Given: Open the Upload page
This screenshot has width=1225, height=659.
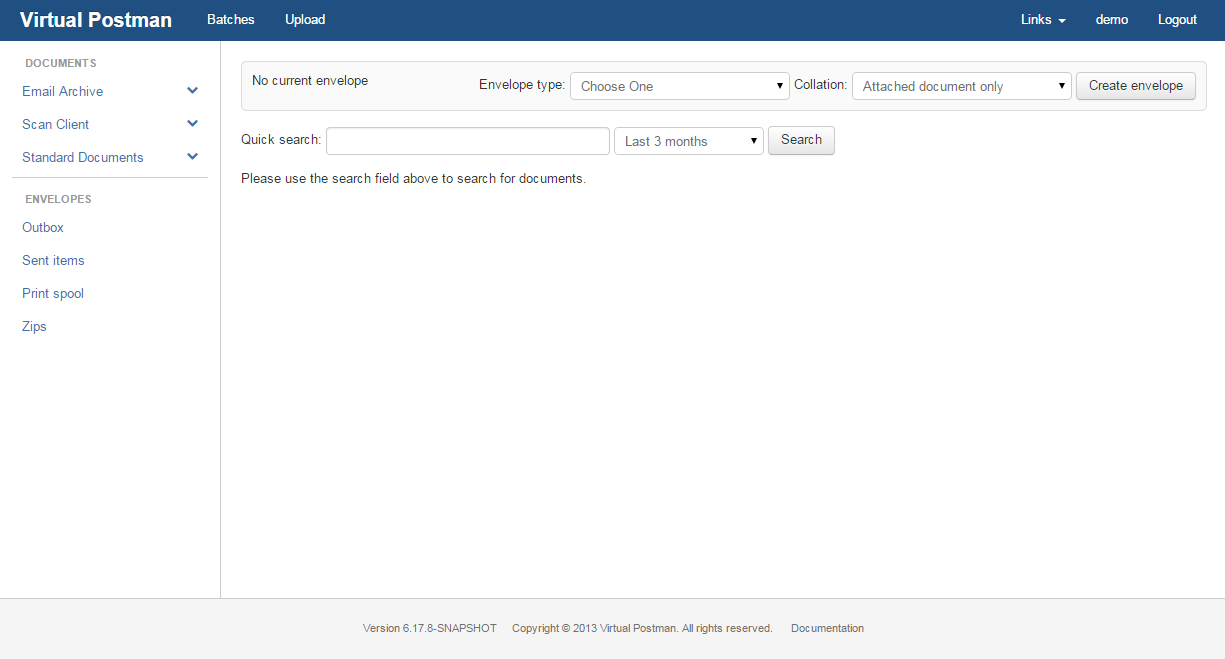Looking at the screenshot, I should point(305,19).
